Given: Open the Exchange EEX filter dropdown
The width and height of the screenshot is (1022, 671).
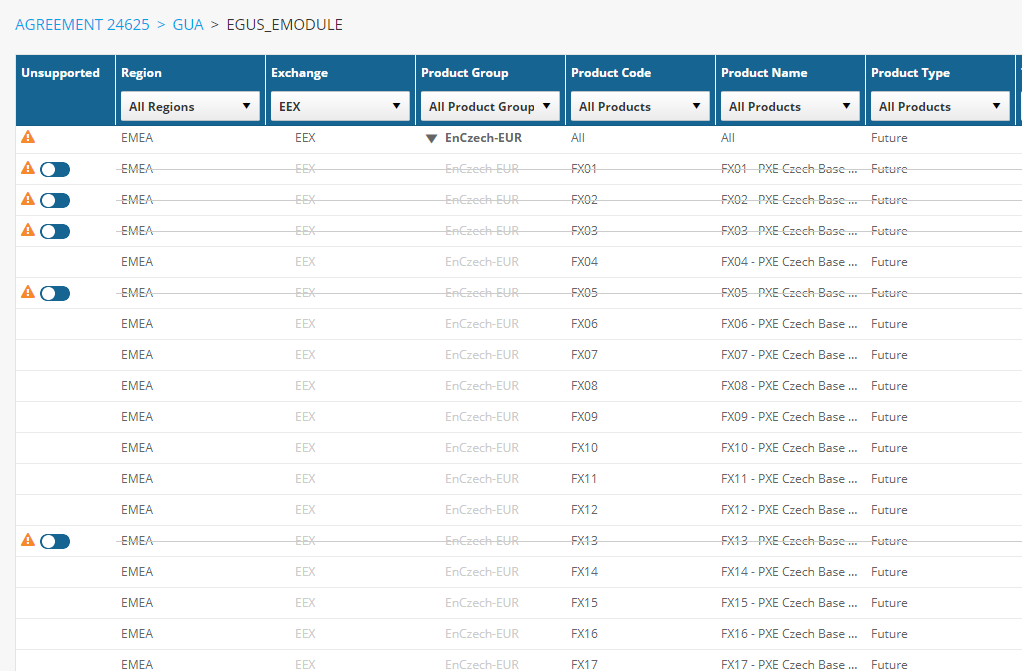Looking at the screenshot, I should [x=340, y=106].
